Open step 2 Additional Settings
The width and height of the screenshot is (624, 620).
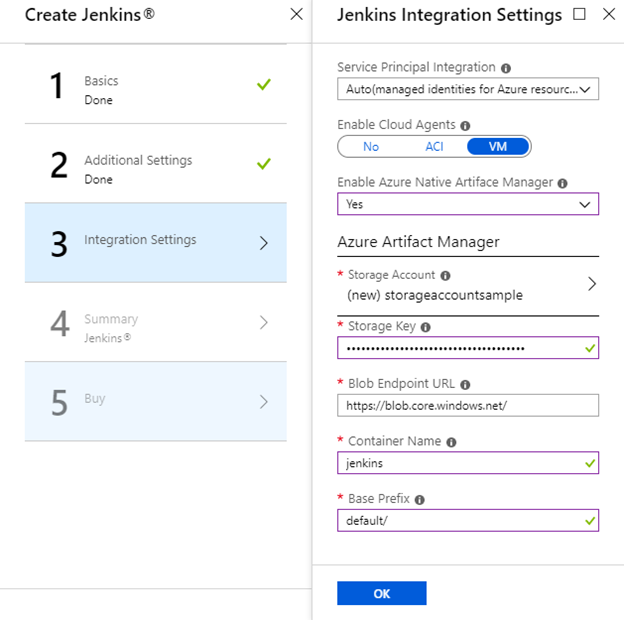[x=155, y=165]
